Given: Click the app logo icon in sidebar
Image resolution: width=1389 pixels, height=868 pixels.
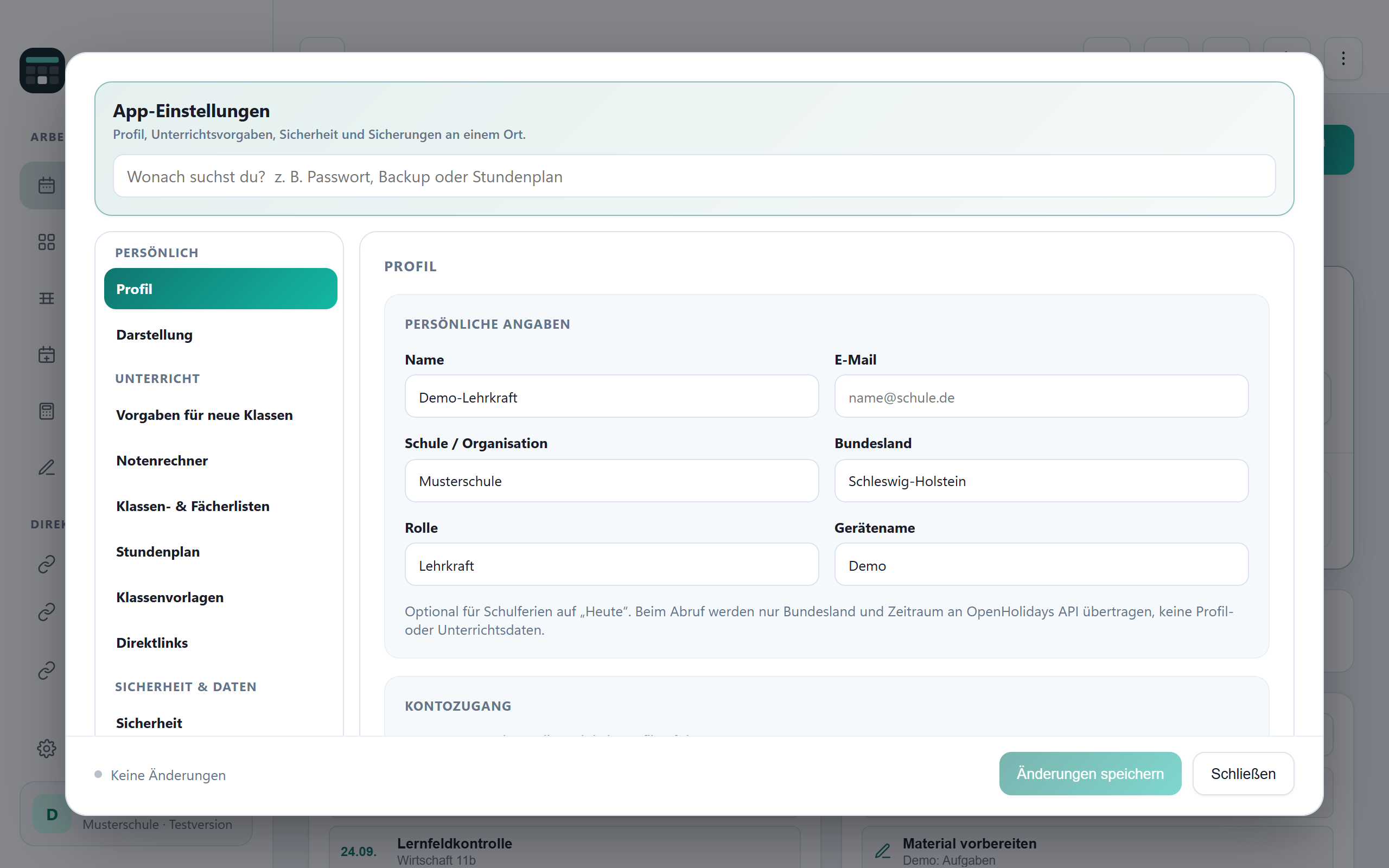Looking at the screenshot, I should [42, 70].
